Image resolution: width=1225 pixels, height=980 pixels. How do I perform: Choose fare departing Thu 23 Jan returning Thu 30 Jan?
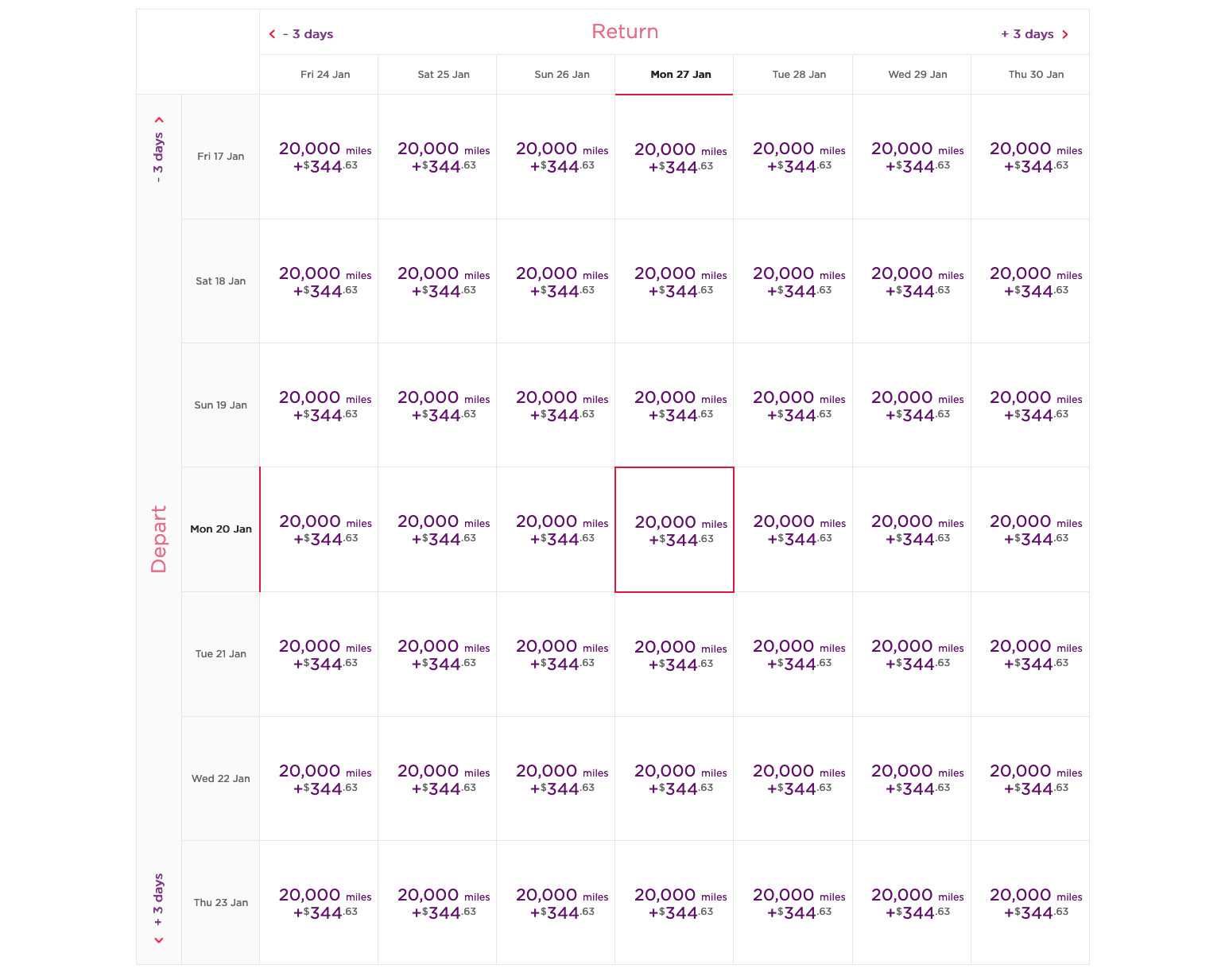[1030, 903]
